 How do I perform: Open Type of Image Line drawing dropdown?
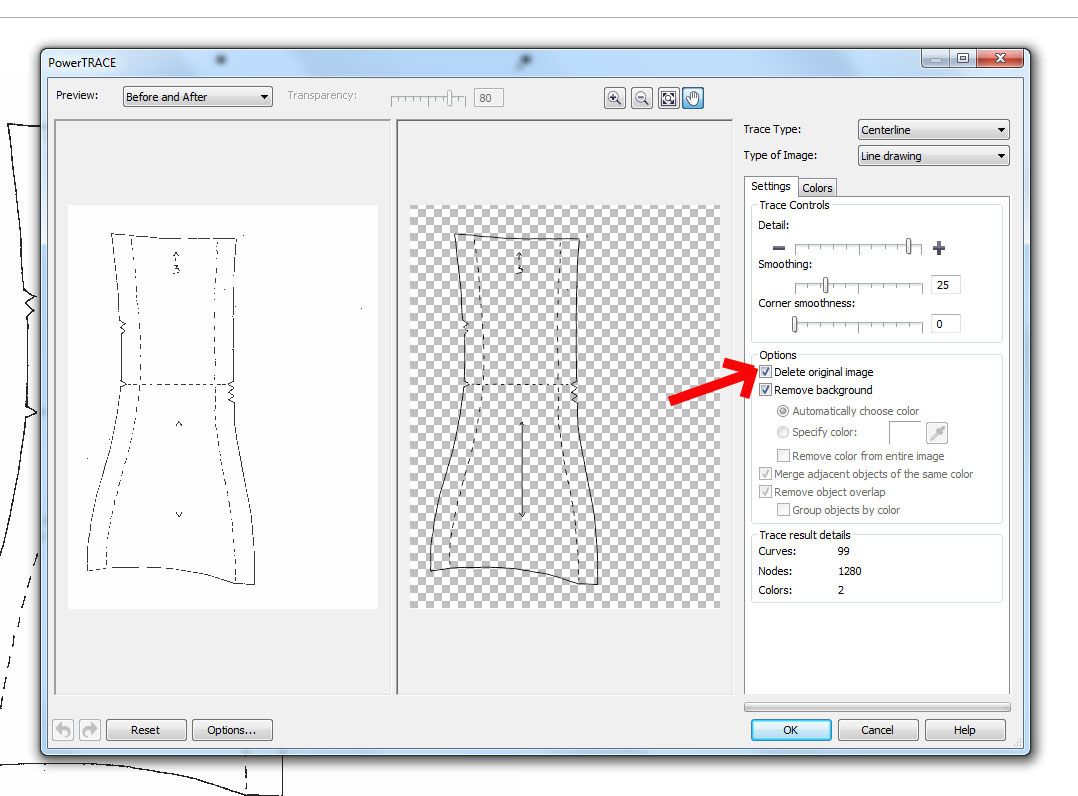pos(934,156)
